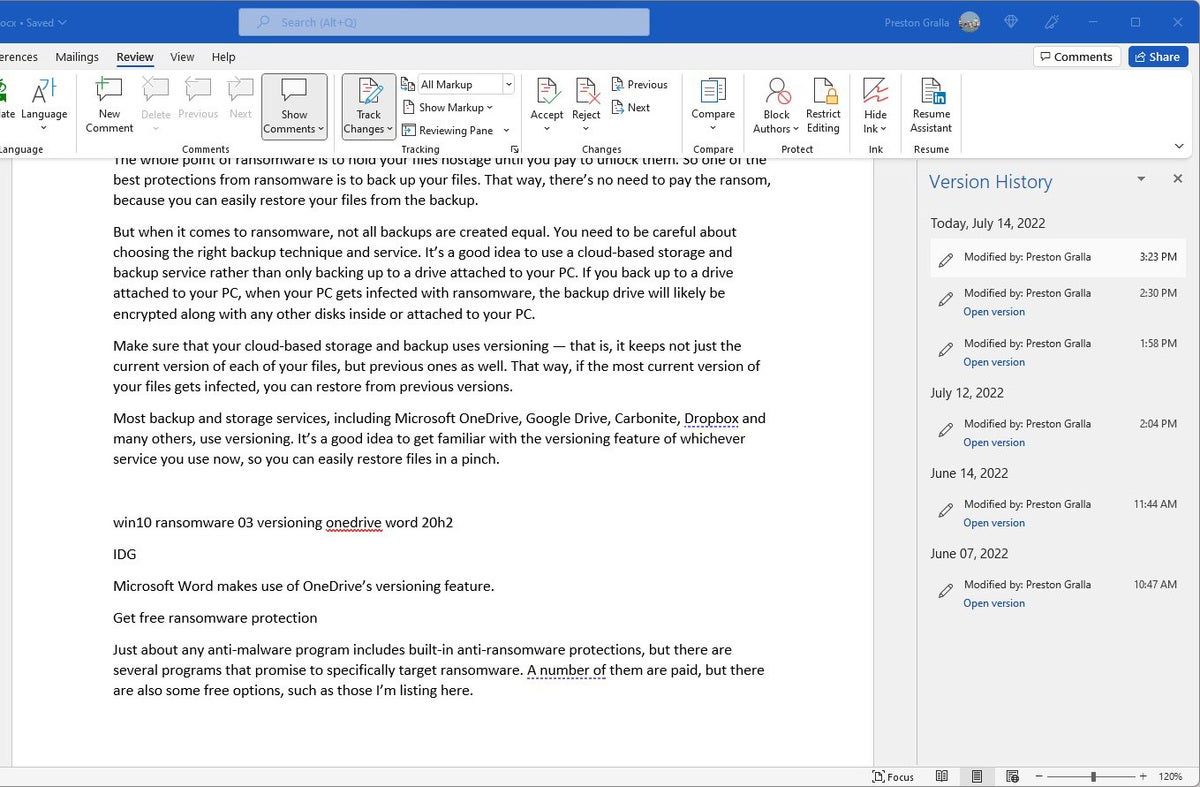Switch to Print Layout view icon
Viewport: 1200px width, 787px height.
(x=977, y=776)
